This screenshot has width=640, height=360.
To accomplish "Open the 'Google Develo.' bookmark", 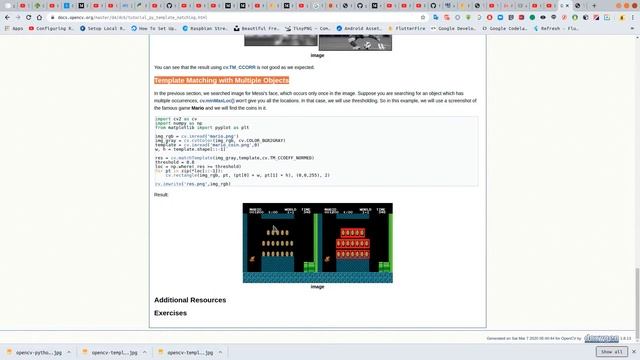I will click(x=454, y=29).
